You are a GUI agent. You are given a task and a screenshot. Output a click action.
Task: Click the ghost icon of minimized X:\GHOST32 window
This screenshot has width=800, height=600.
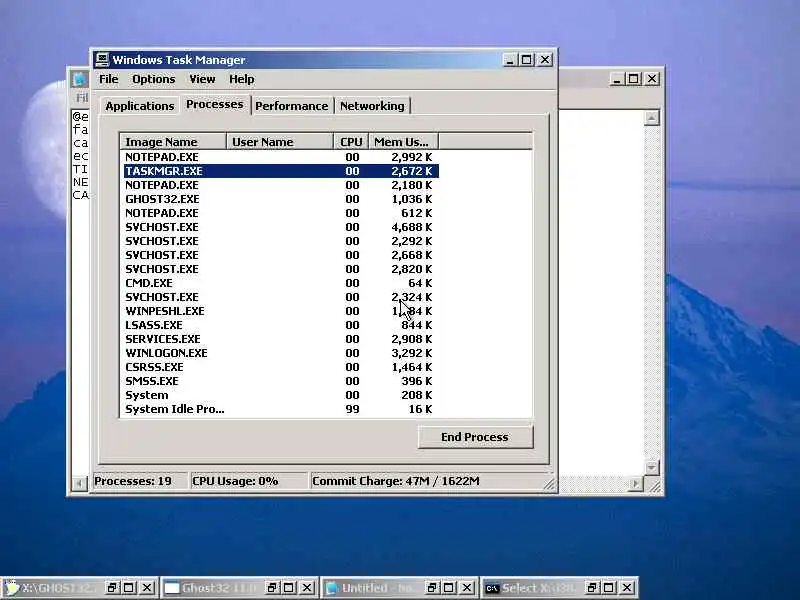11,588
